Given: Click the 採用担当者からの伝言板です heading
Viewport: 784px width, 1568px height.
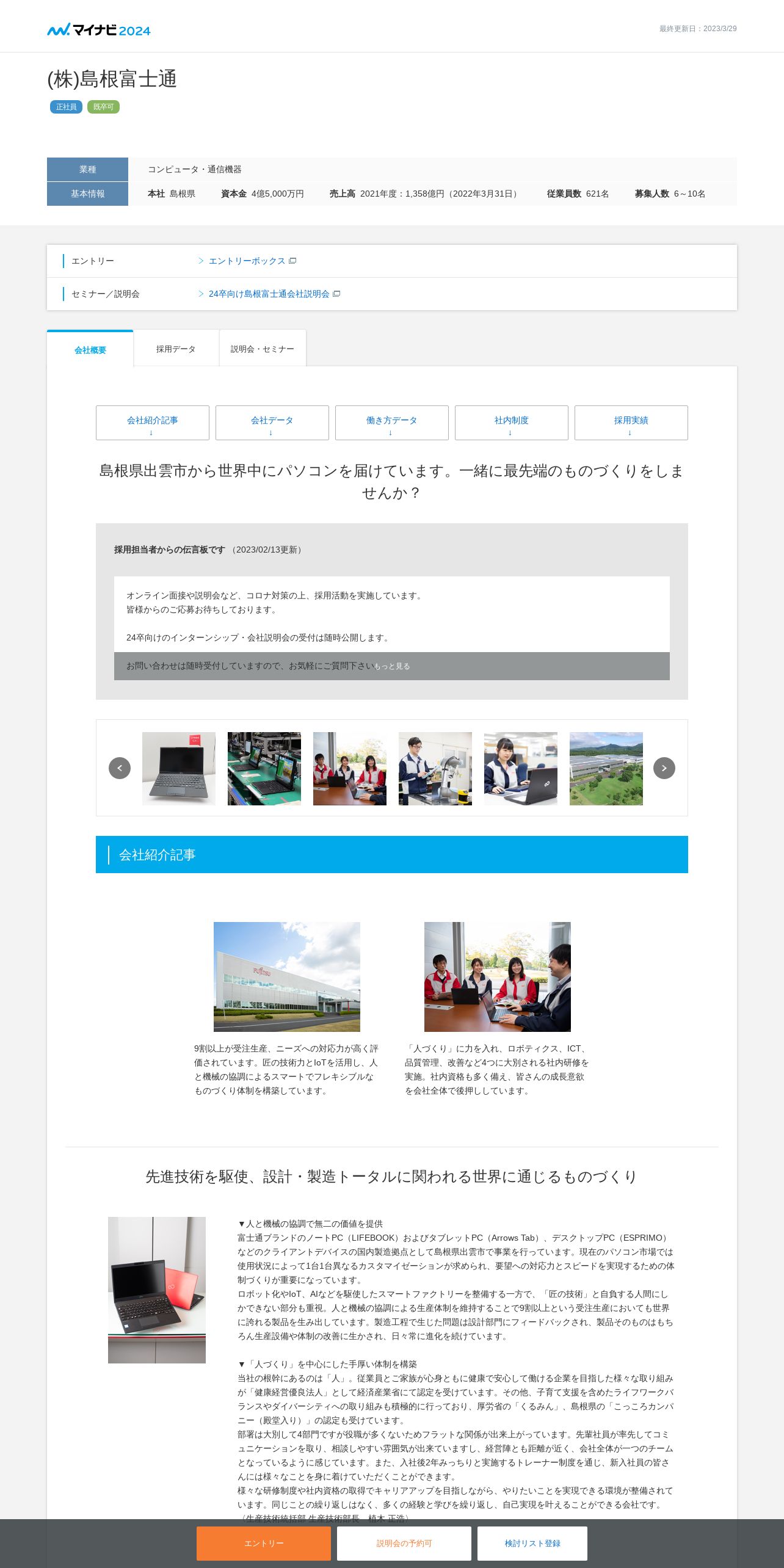Looking at the screenshot, I should tap(170, 550).
